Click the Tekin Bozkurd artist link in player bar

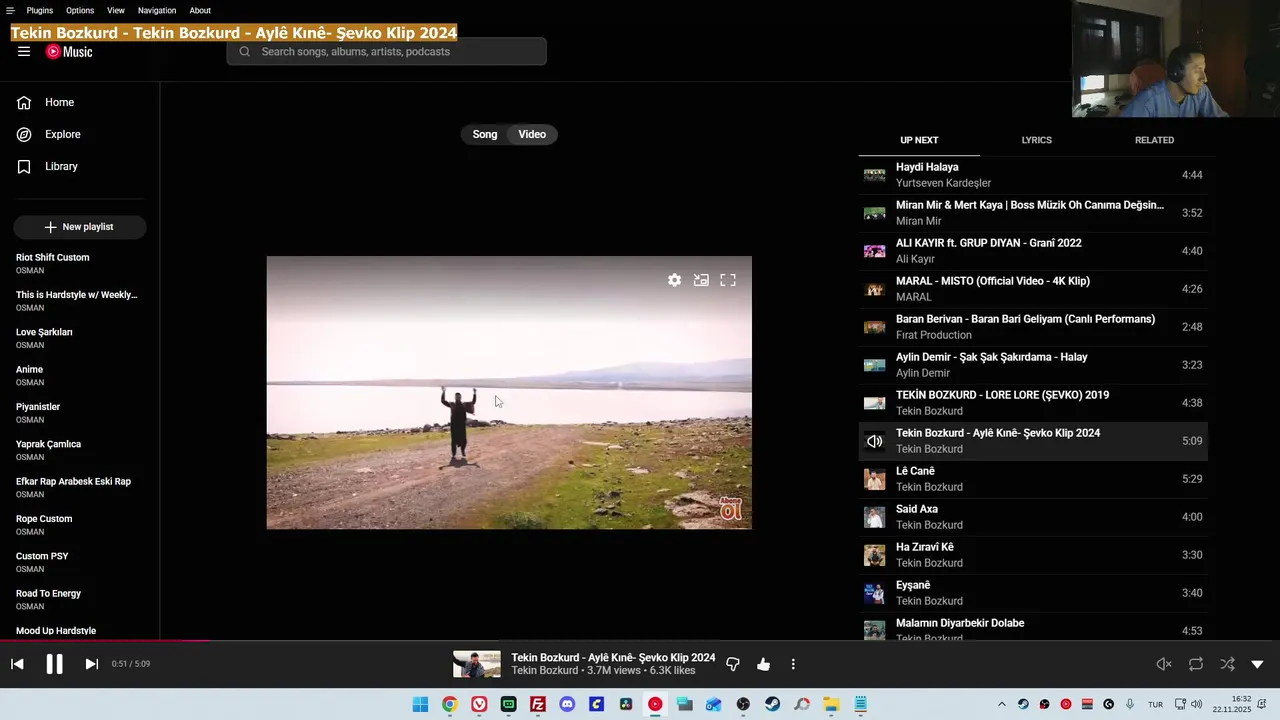tap(545, 670)
